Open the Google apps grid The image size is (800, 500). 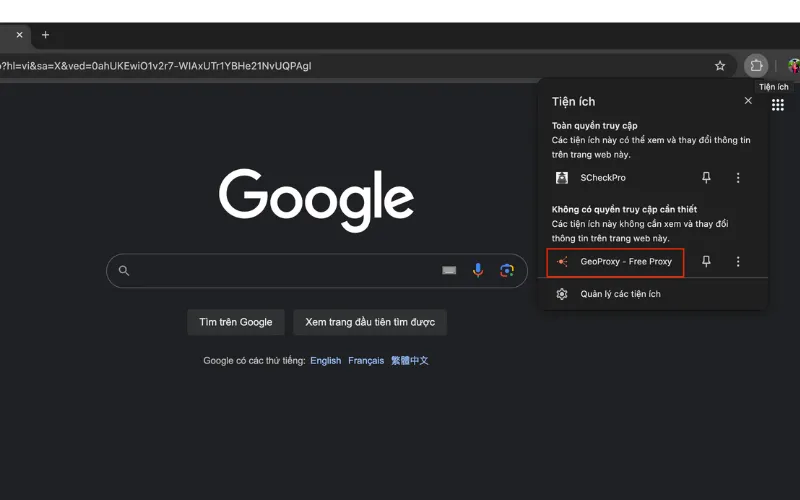pyautogui.click(x=778, y=105)
